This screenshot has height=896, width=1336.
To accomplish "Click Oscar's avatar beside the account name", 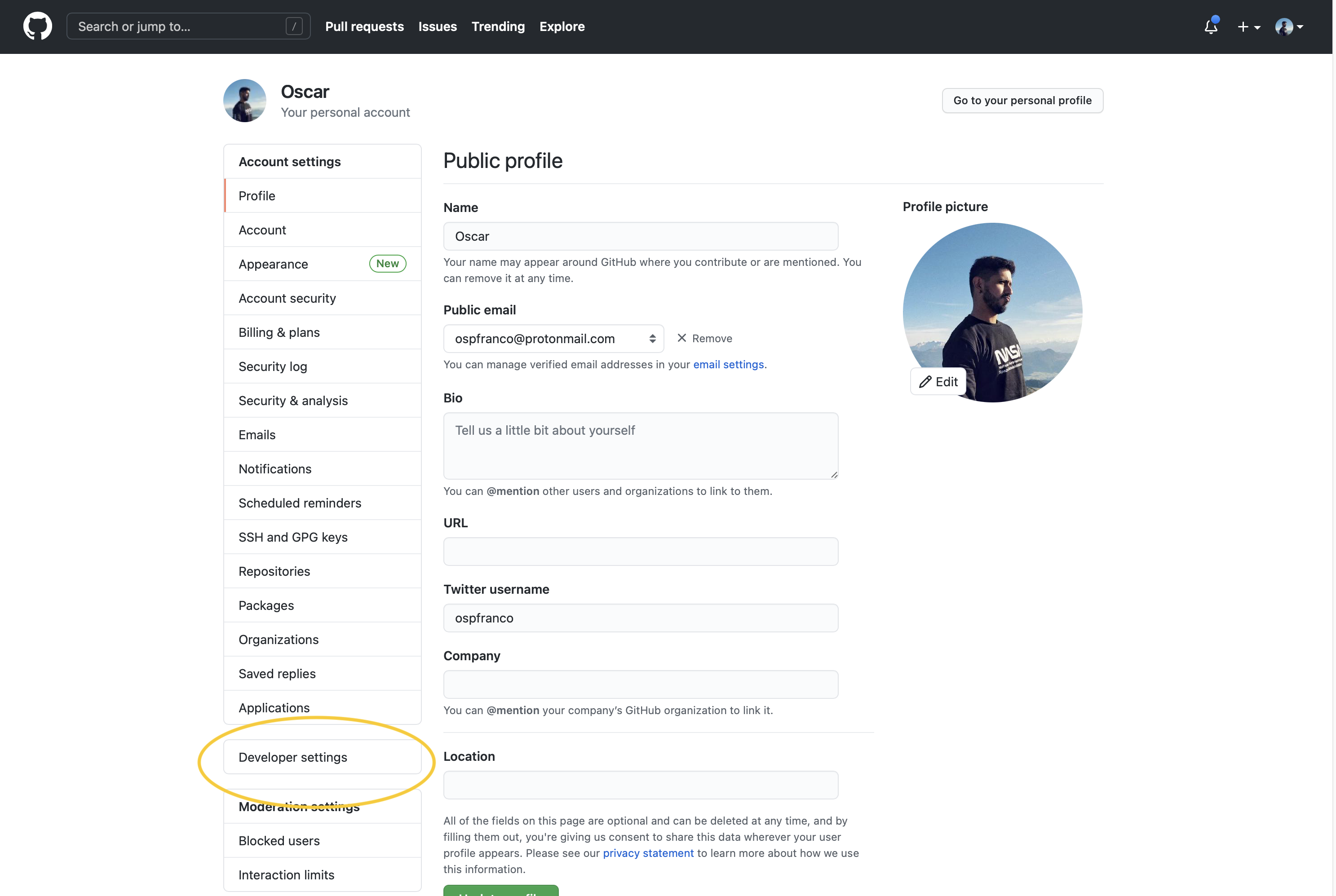I will (x=244, y=101).
